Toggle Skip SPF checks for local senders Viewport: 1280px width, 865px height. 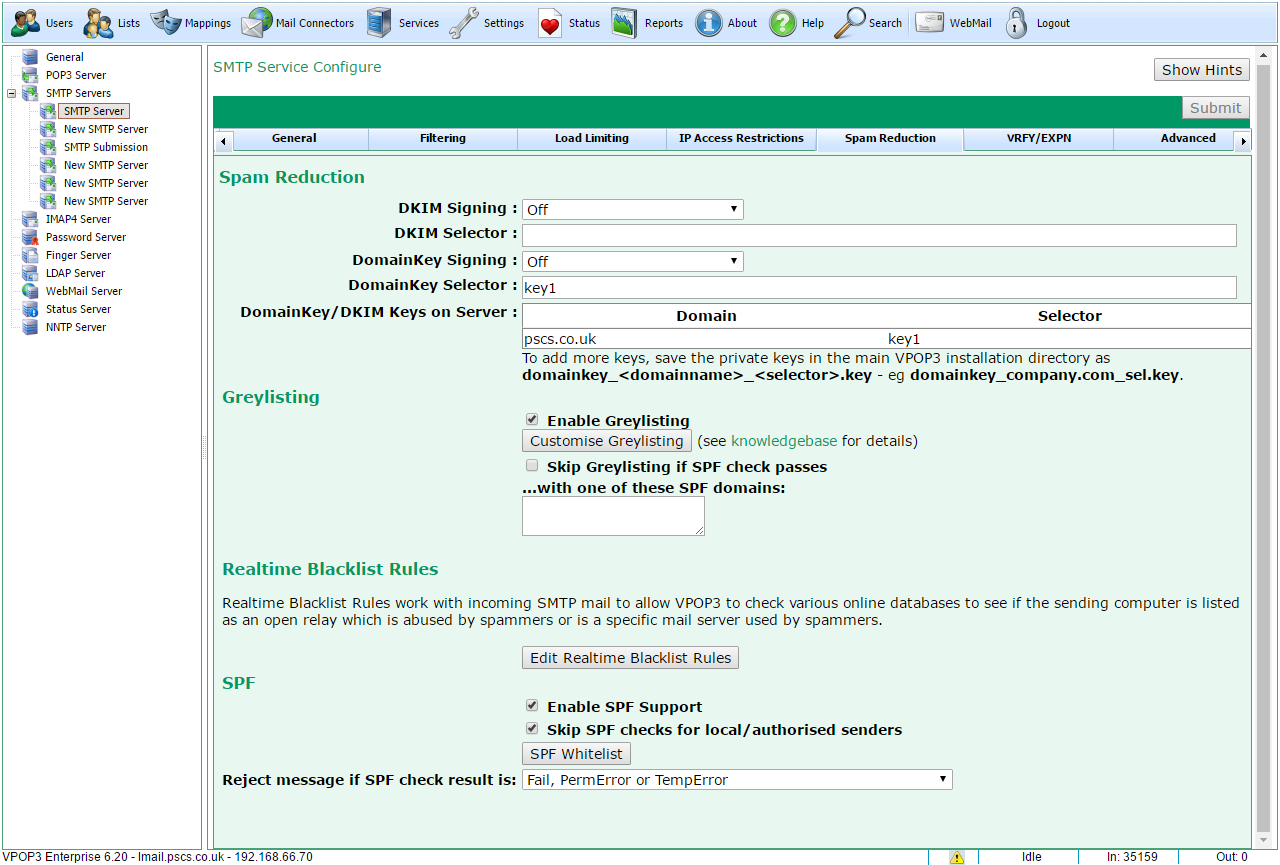pos(532,729)
